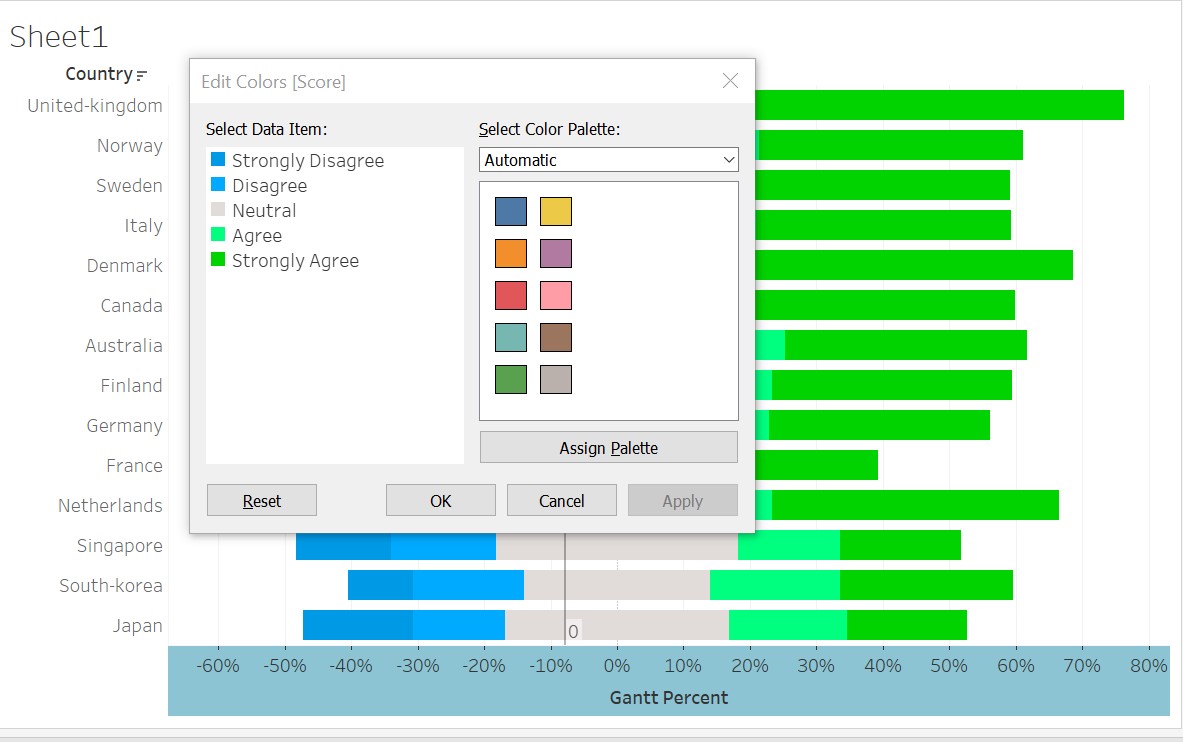Screen dimensions: 1183x742
Task: Pick the blue palette swatch
Action: (511, 212)
